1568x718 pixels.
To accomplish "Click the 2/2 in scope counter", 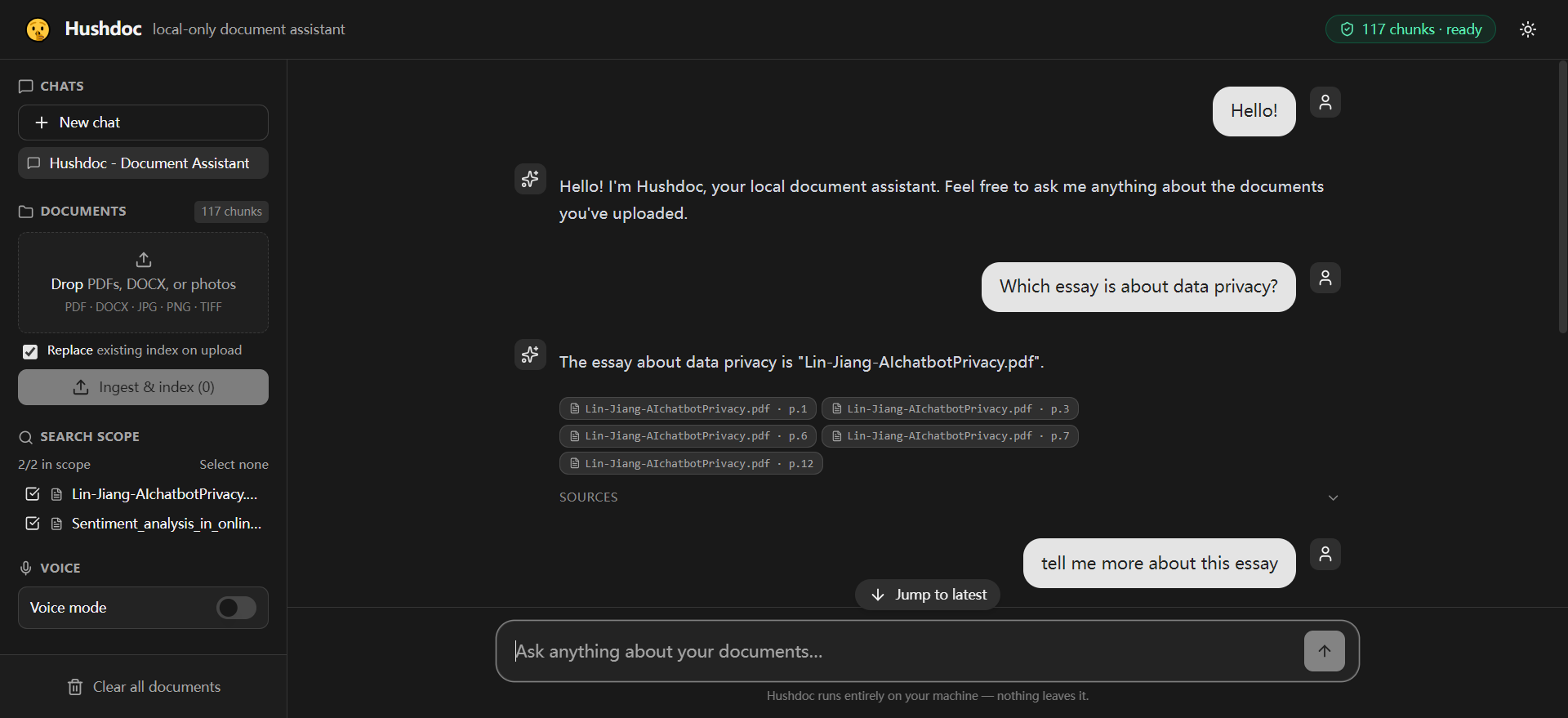I will [54, 464].
